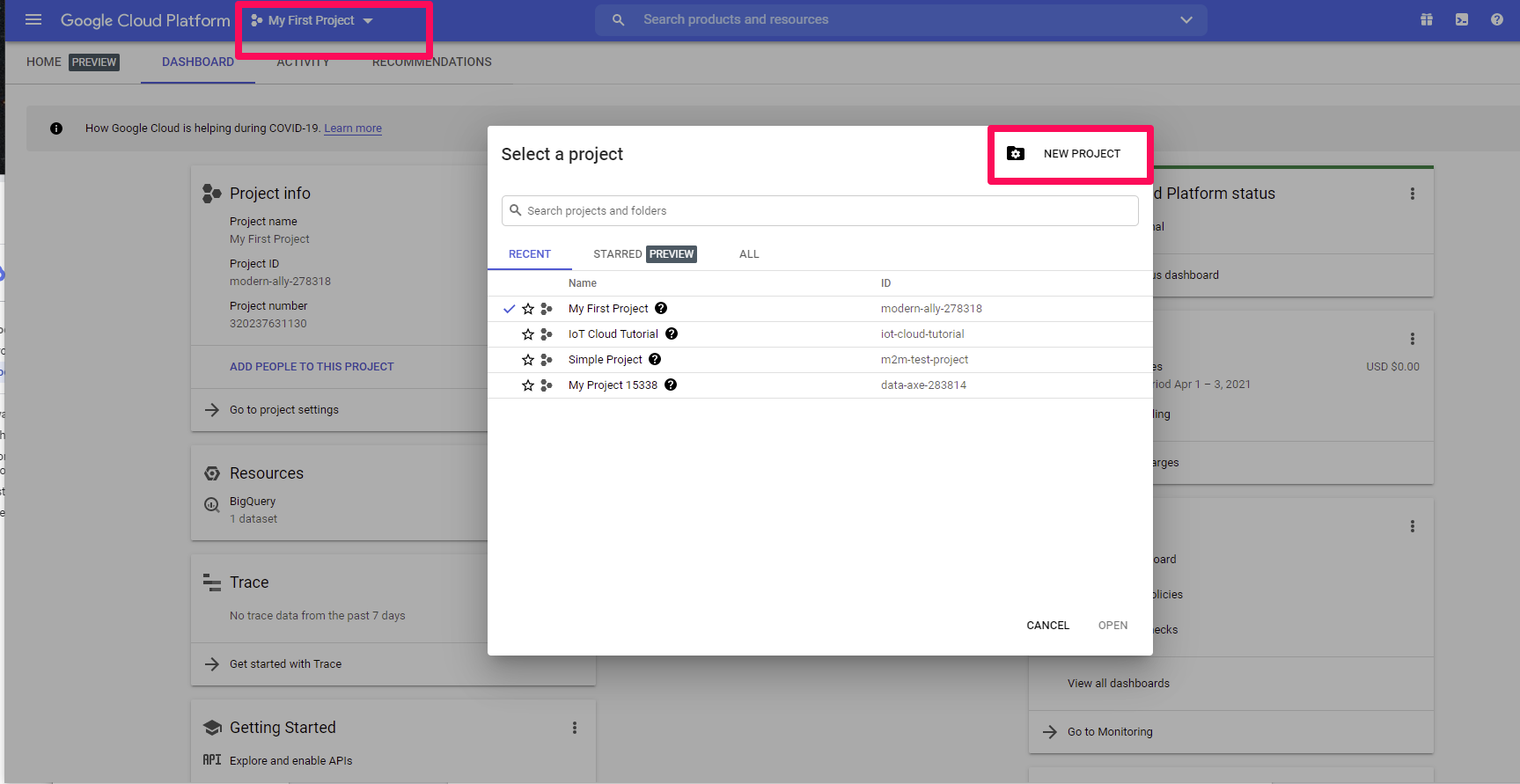Select the Recommendations tab

click(x=432, y=62)
